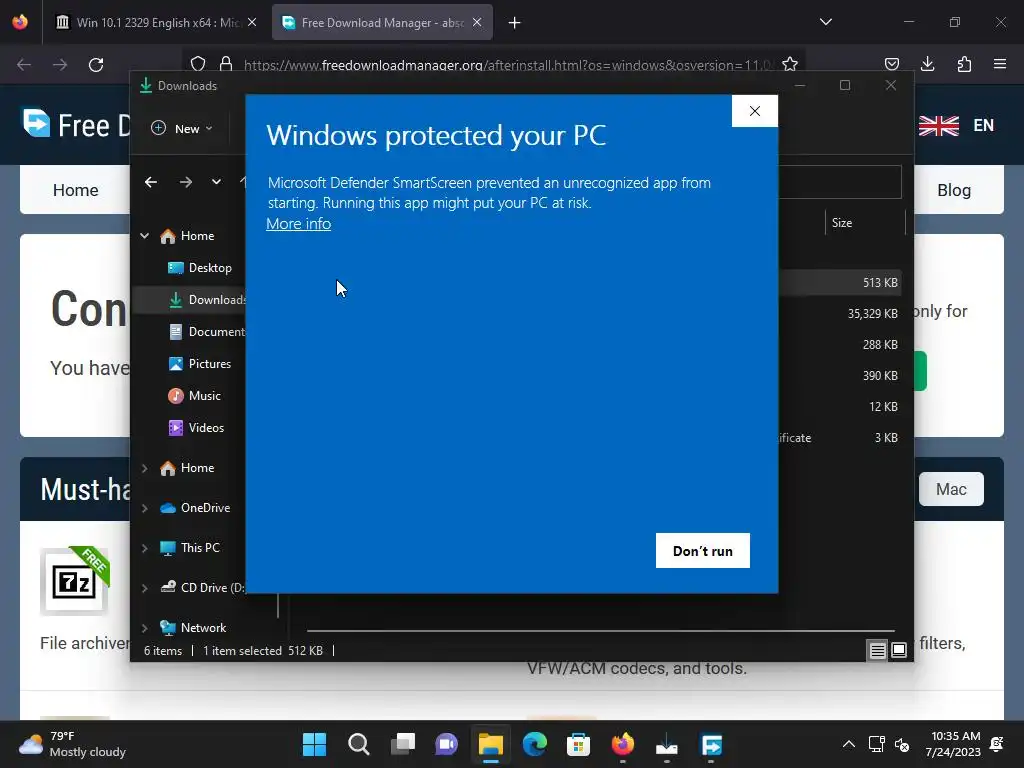Open the list all tabs dropdown
1024x768 pixels.
point(825,22)
